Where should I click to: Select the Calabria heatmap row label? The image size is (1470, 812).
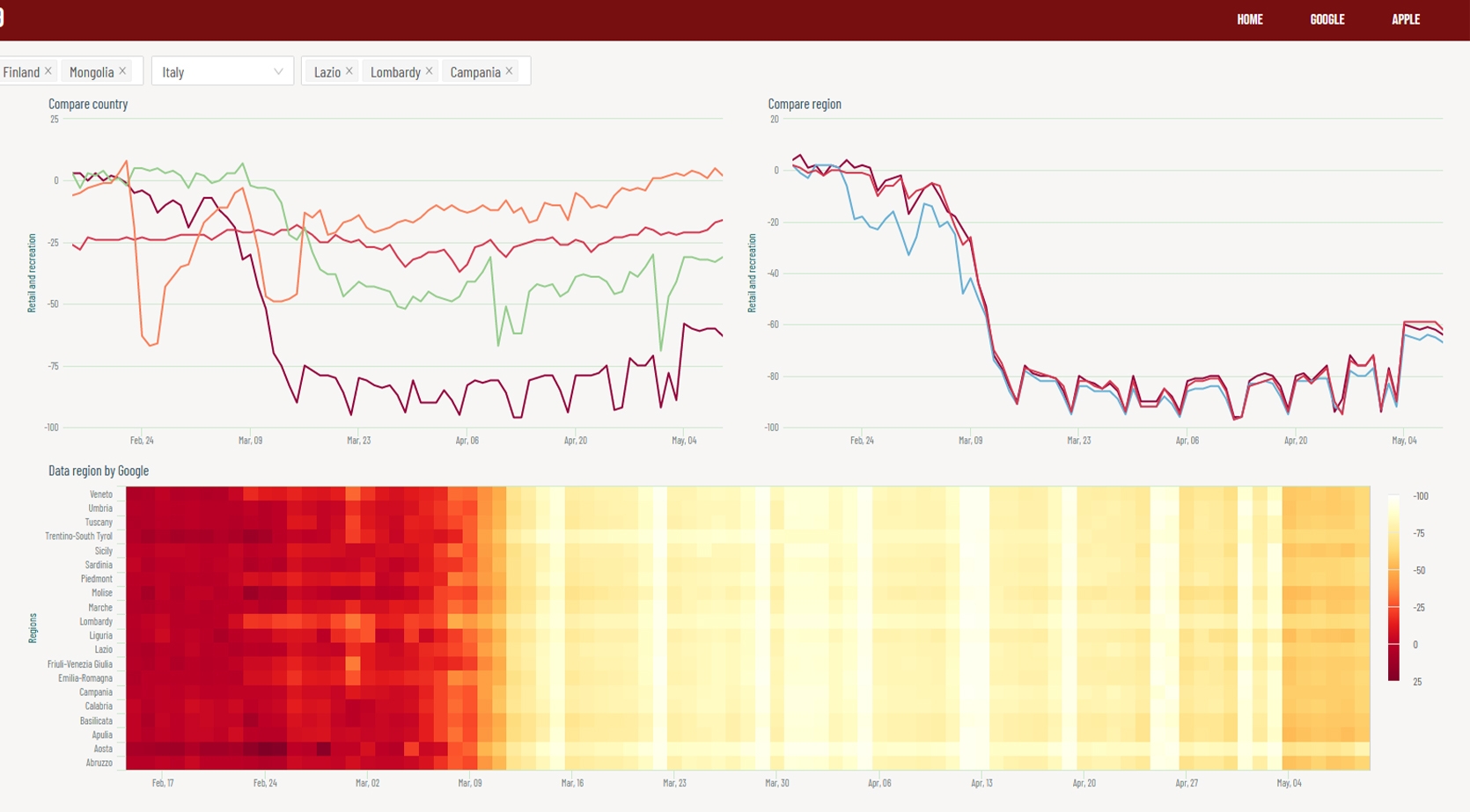point(99,706)
